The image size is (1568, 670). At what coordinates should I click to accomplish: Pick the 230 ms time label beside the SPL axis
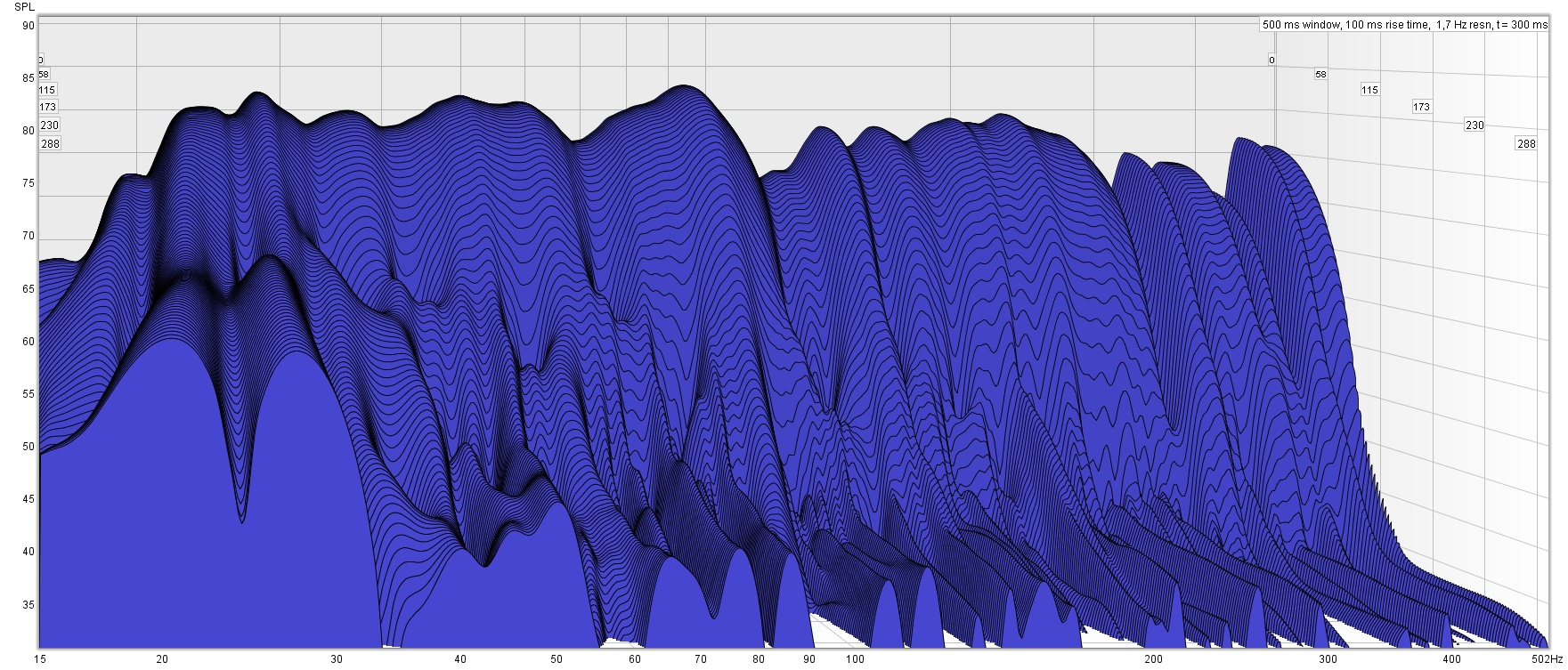tap(49, 125)
